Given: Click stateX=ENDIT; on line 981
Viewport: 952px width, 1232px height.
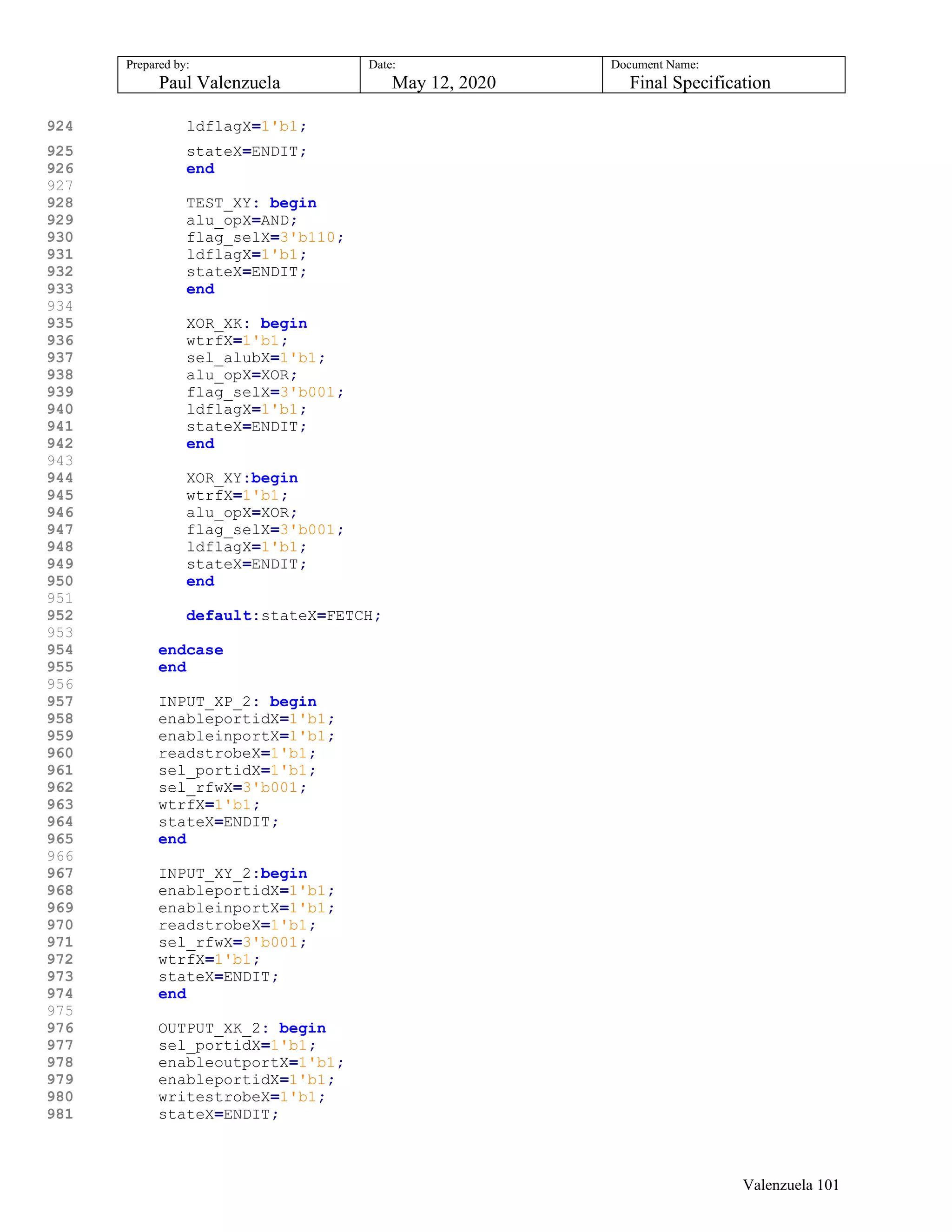Looking at the screenshot, I should pos(219,1115).
